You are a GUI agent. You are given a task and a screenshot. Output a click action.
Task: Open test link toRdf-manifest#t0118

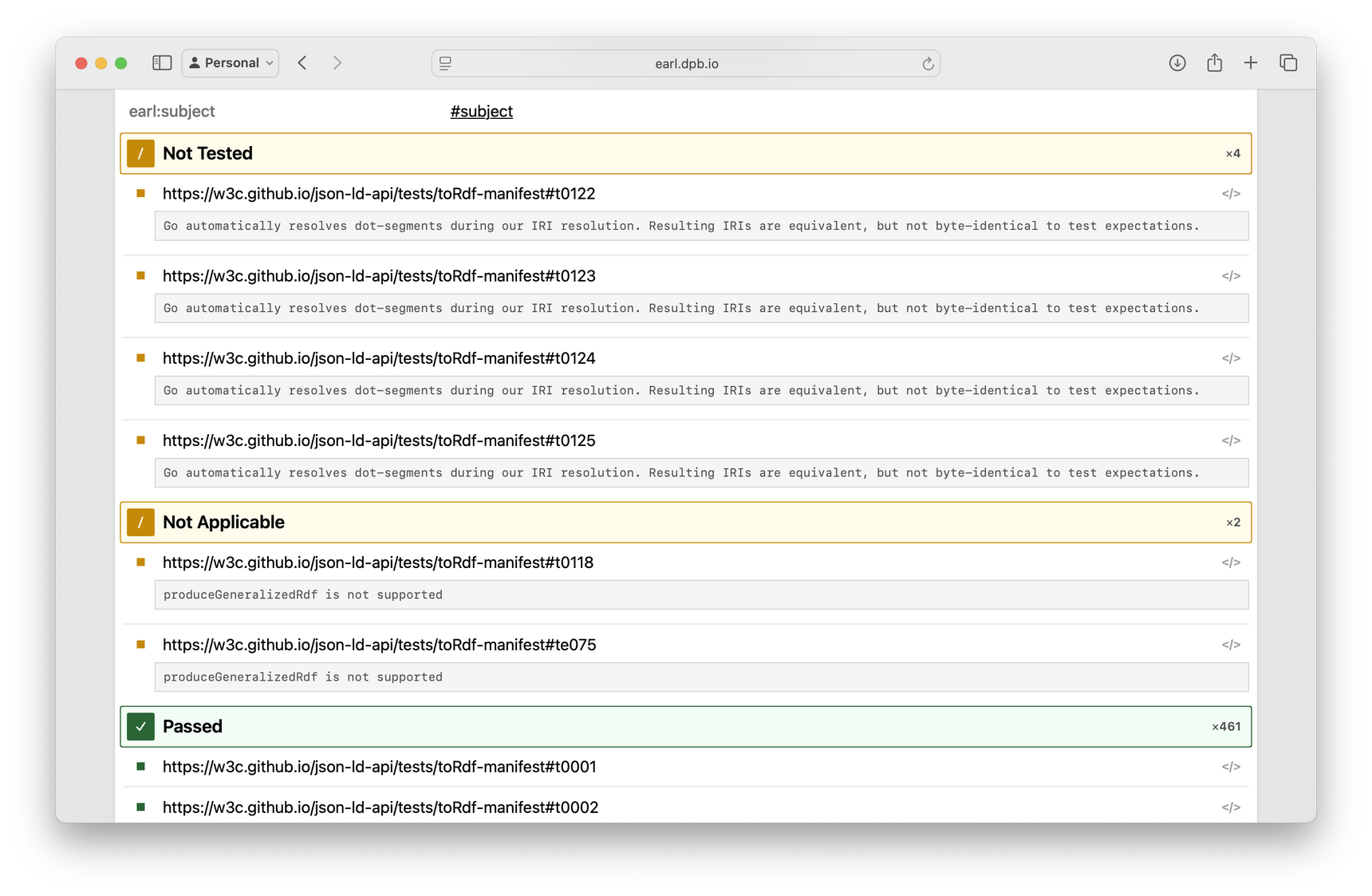pos(377,562)
